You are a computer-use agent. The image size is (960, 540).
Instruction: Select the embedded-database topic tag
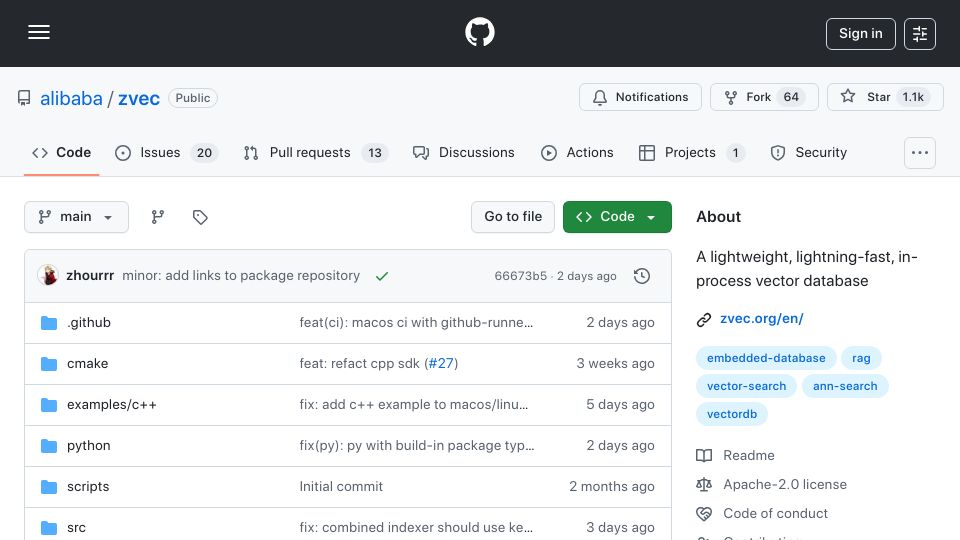tap(766, 358)
